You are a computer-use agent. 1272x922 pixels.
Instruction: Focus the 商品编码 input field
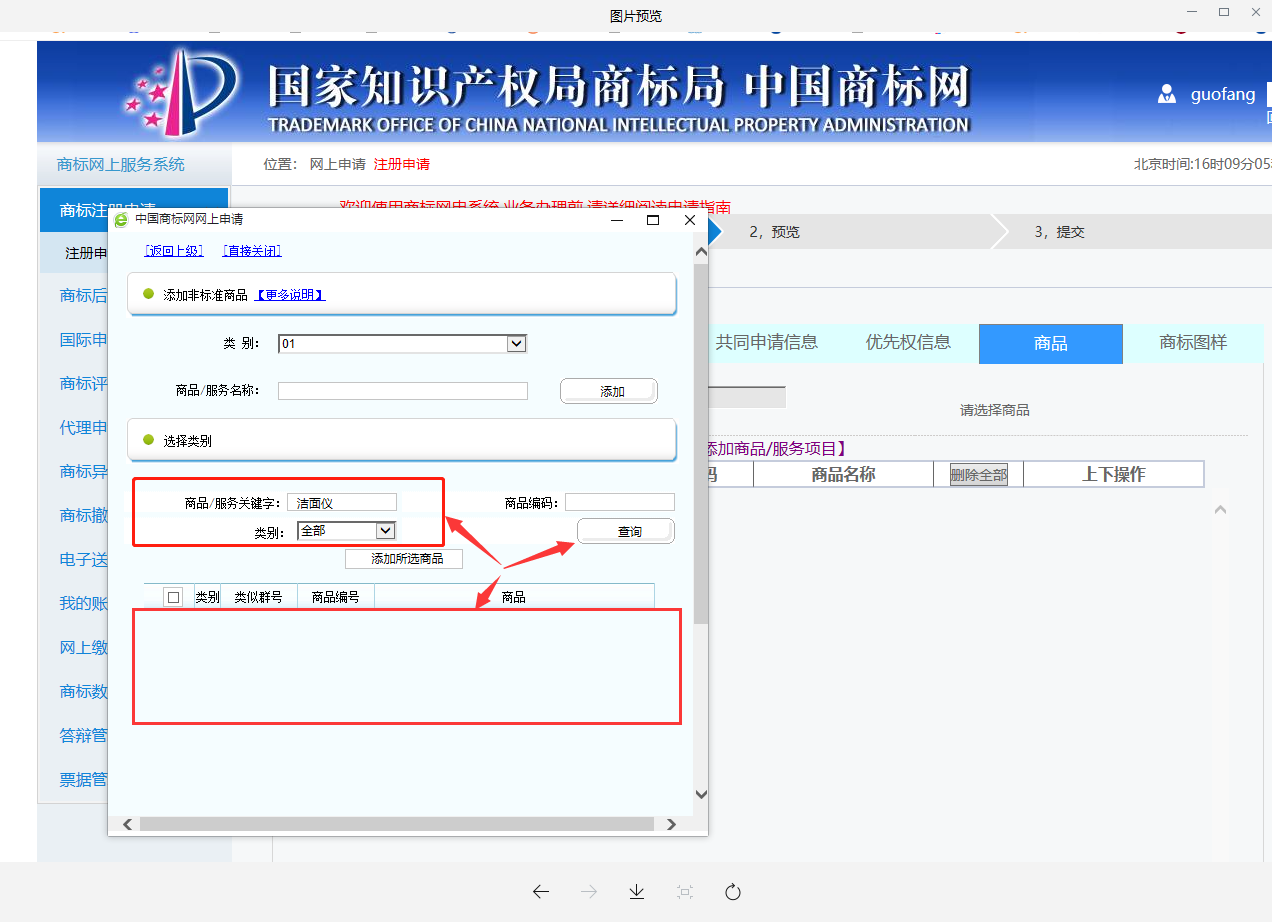[x=620, y=502]
